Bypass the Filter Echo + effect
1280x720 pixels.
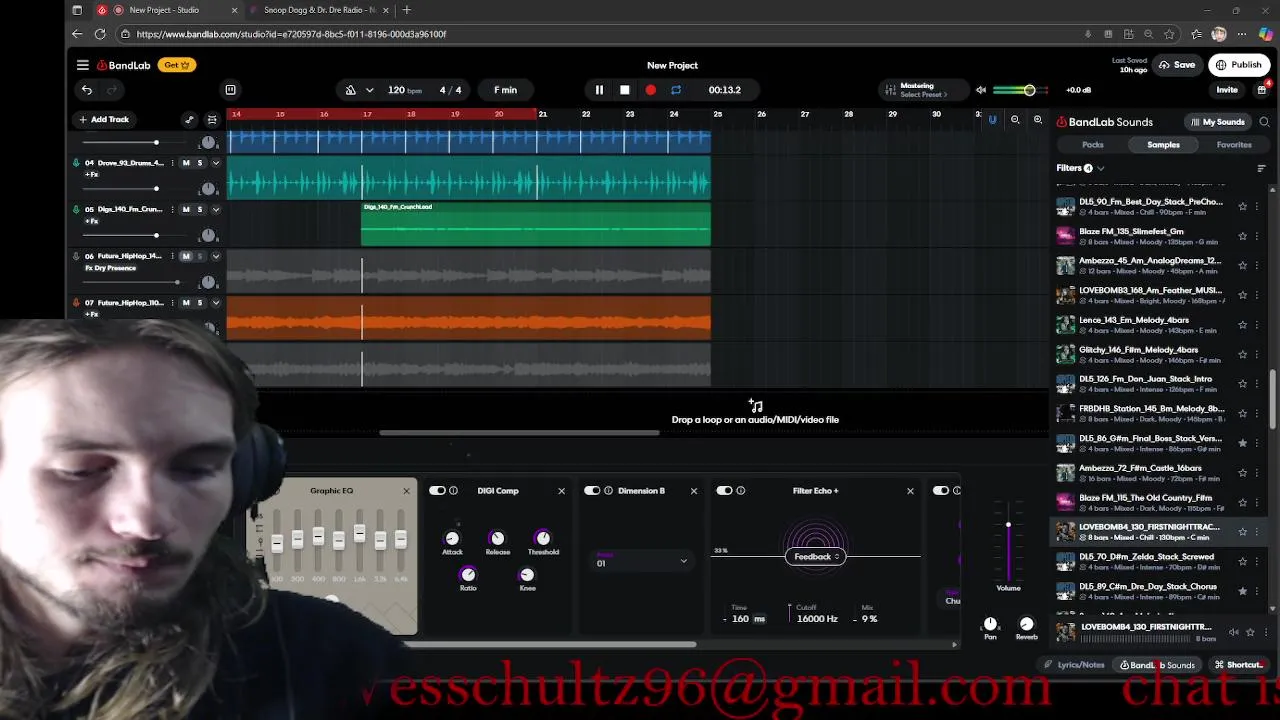point(724,491)
